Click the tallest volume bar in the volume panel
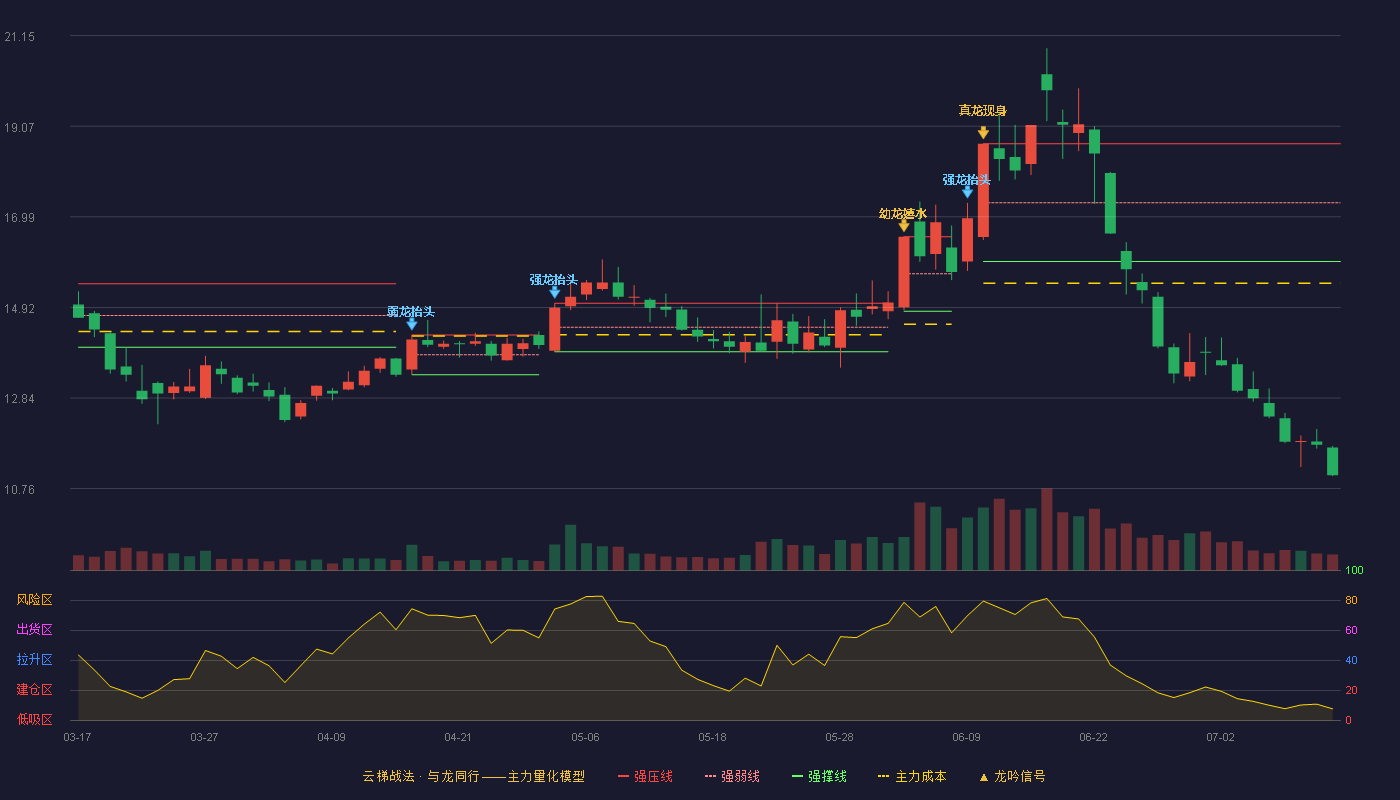Viewport: 1400px width, 800px height. pyautogui.click(x=1046, y=529)
